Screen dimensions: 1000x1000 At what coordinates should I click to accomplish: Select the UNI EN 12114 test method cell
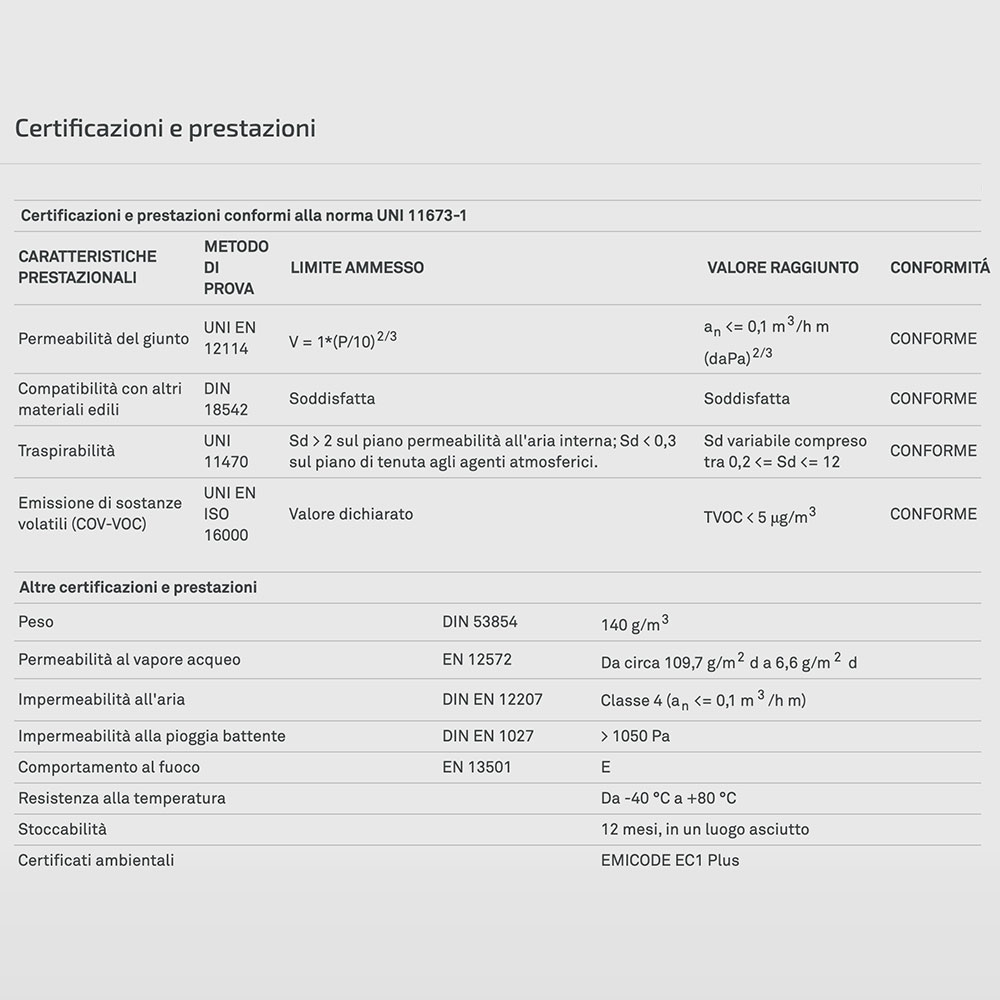coord(230,339)
